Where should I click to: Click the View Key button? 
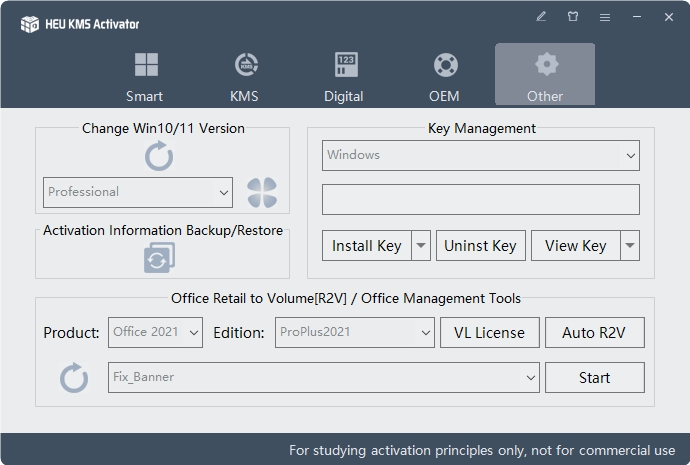coord(576,245)
